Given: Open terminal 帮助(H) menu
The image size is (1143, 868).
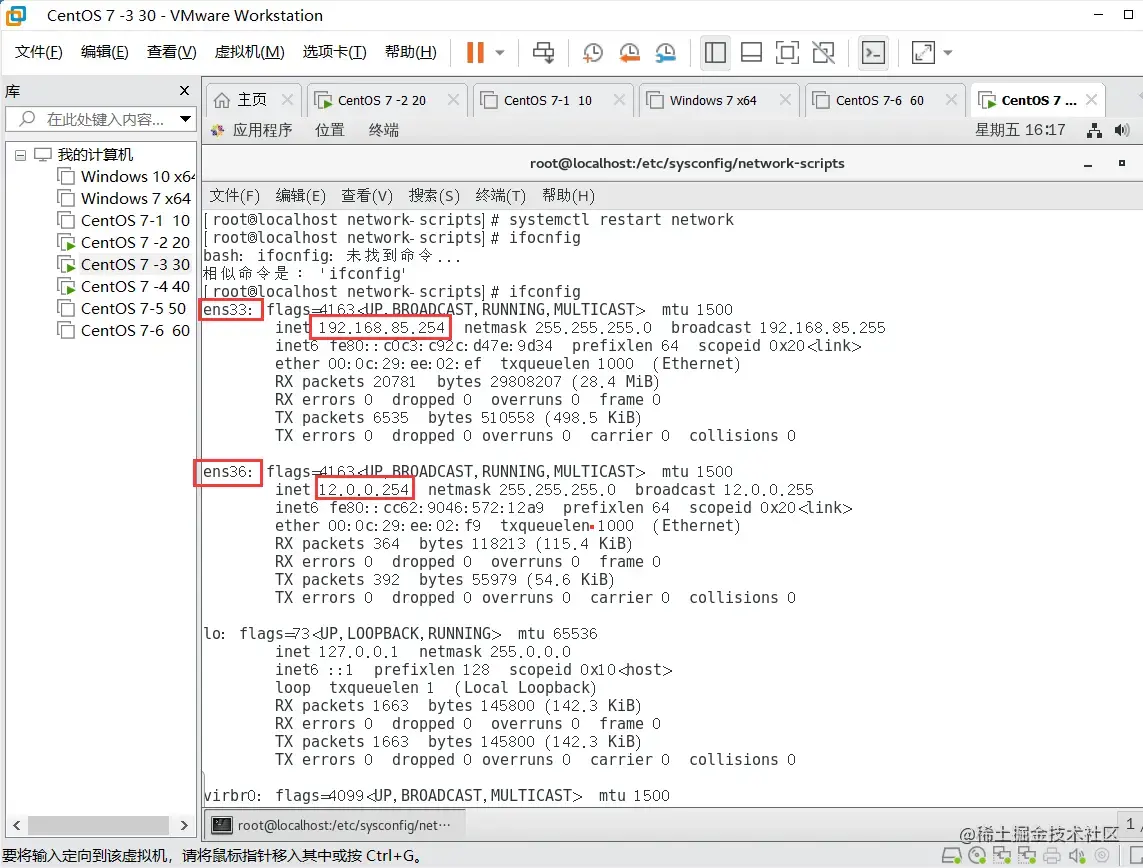Looking at the screenshot, I should [x=569, y=195].
